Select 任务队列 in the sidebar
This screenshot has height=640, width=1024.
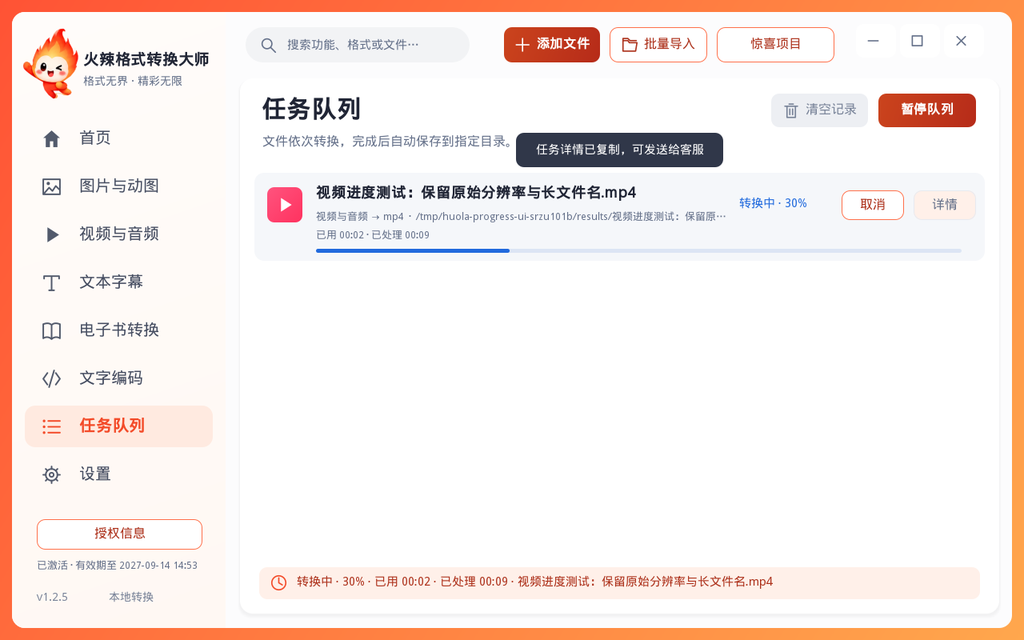(x=119, y=426)
